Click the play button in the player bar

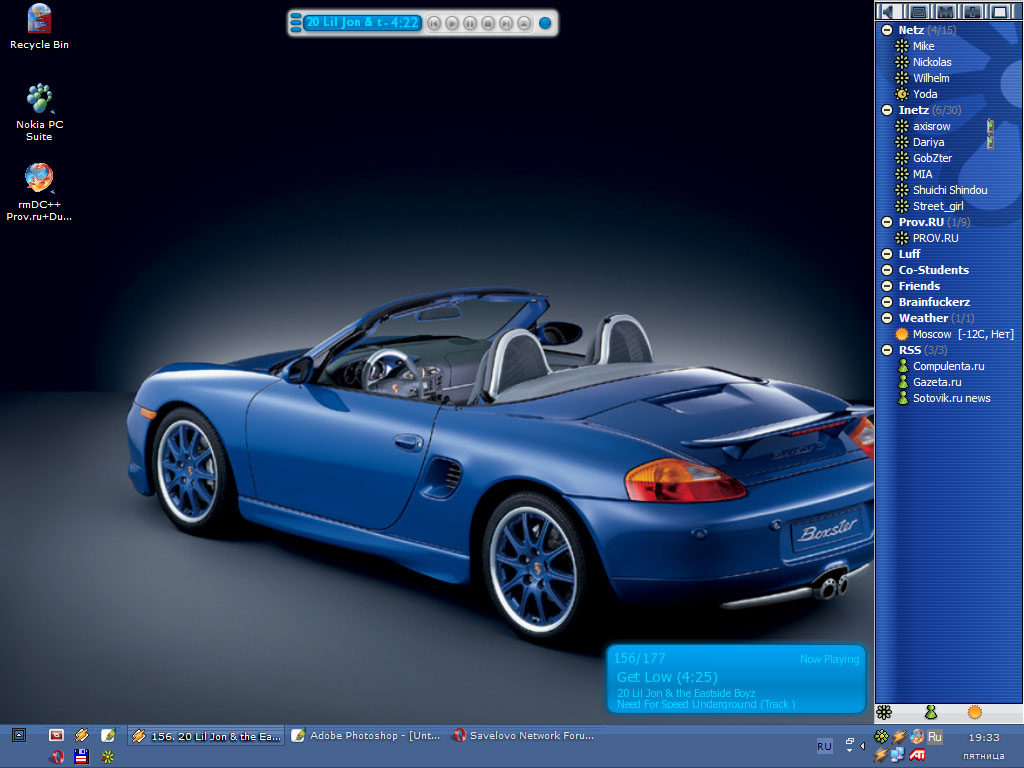coord(452,24)
